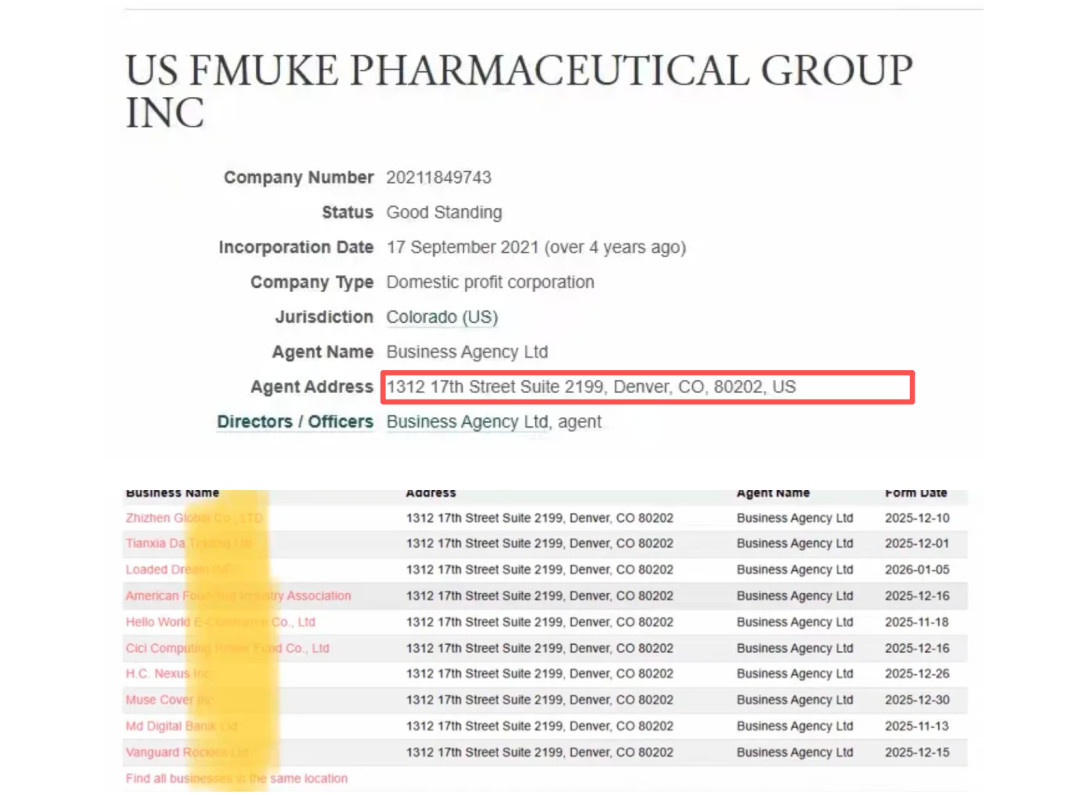Click the Form Date column header
1080x795 pixels.
915,493
